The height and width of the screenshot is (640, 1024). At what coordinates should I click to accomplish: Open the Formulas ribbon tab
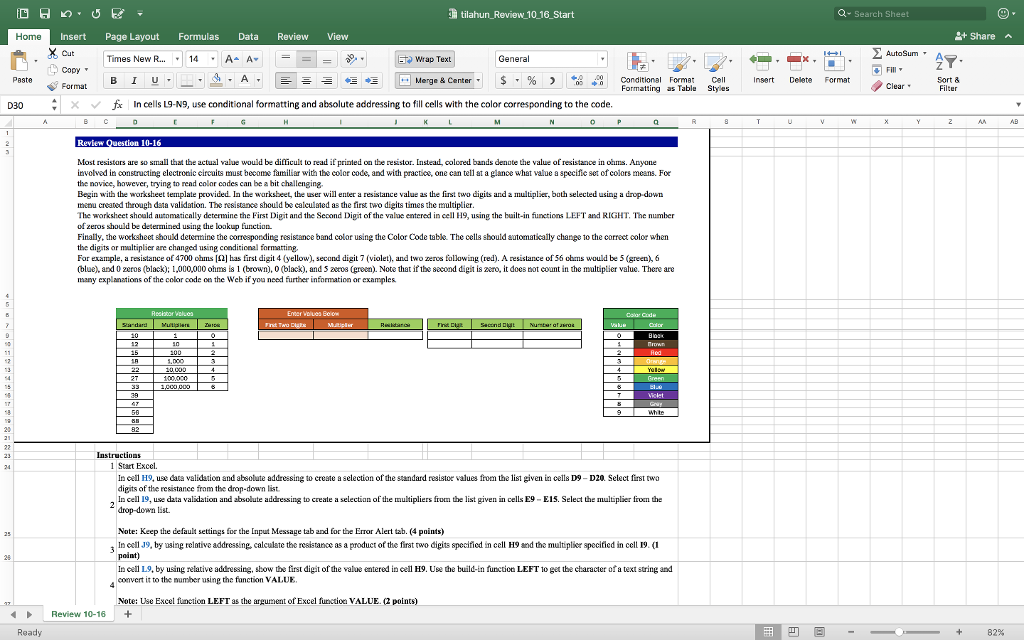[199, 37]
